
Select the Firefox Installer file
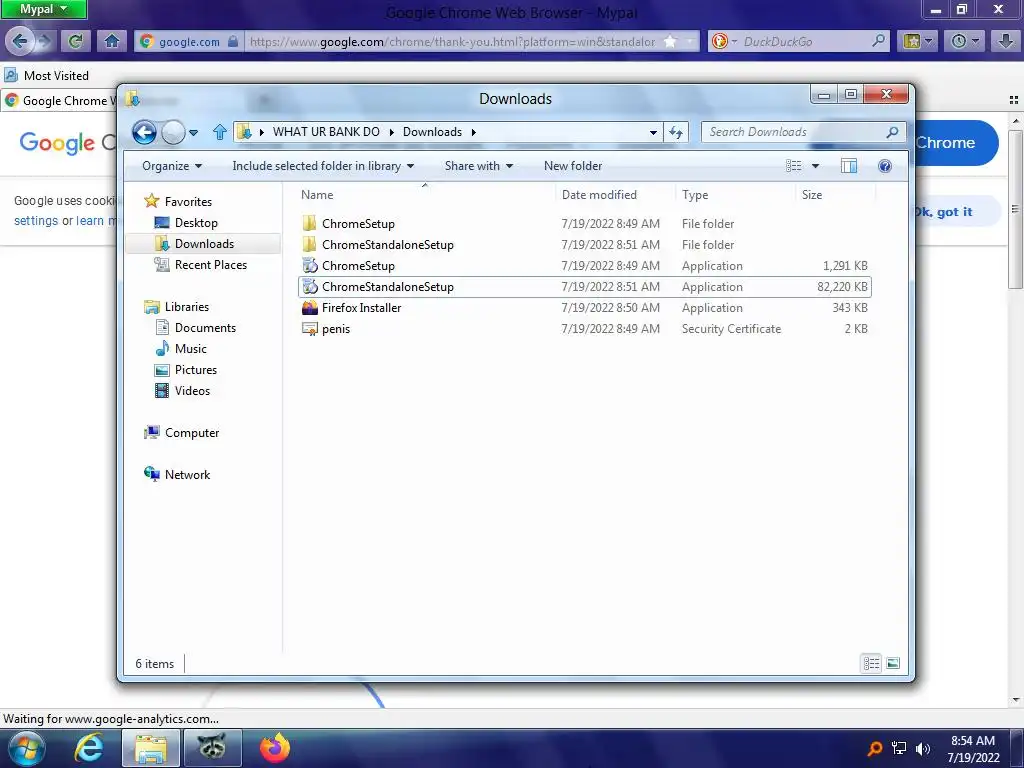[x=584, y=308]
